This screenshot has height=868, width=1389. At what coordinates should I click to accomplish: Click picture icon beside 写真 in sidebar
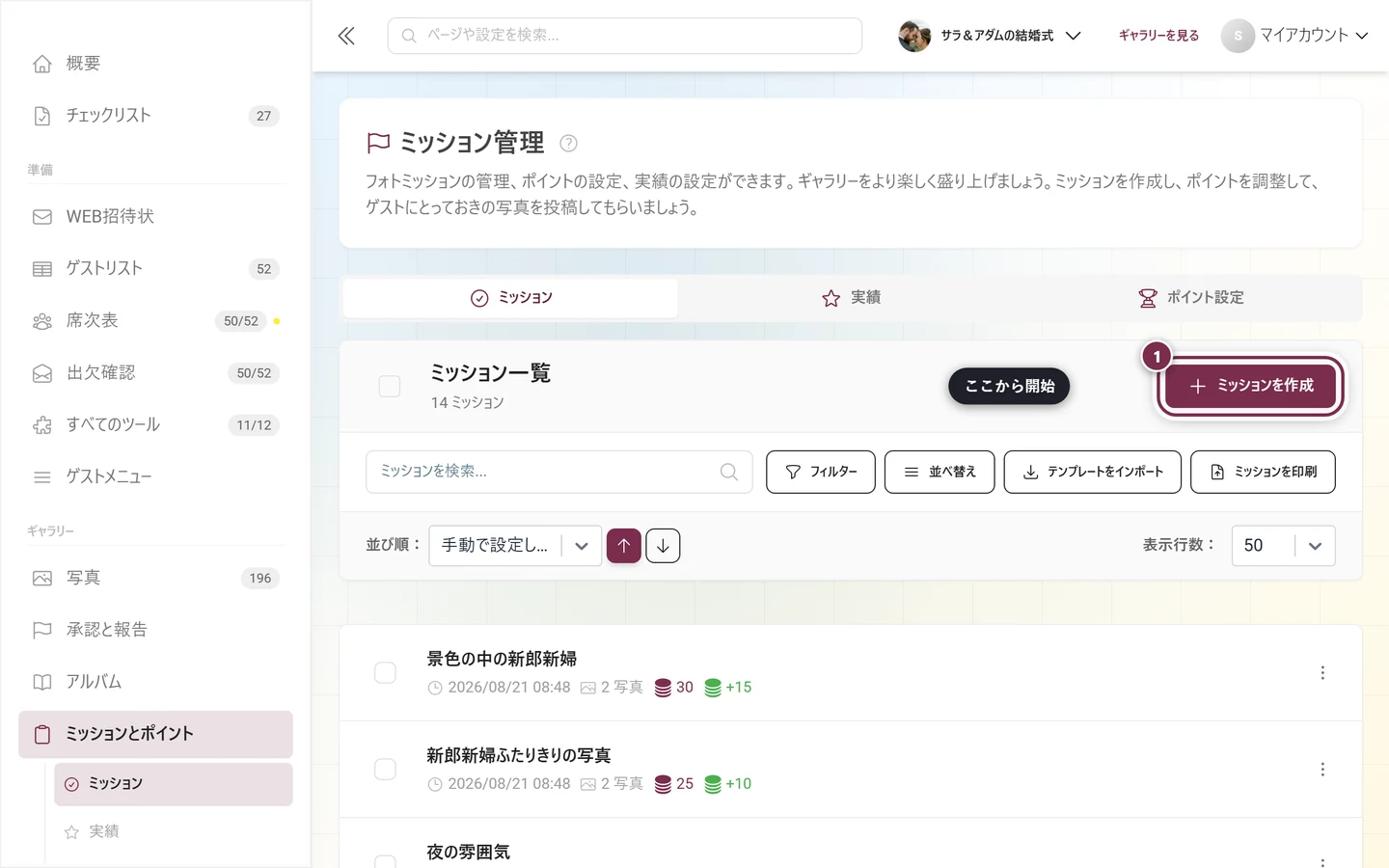tap(42, 579)
